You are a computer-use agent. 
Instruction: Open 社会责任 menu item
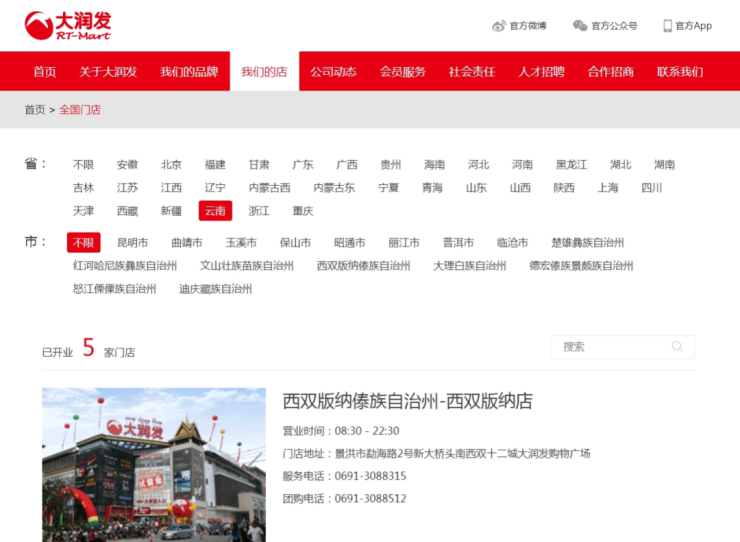coord(472,72)
